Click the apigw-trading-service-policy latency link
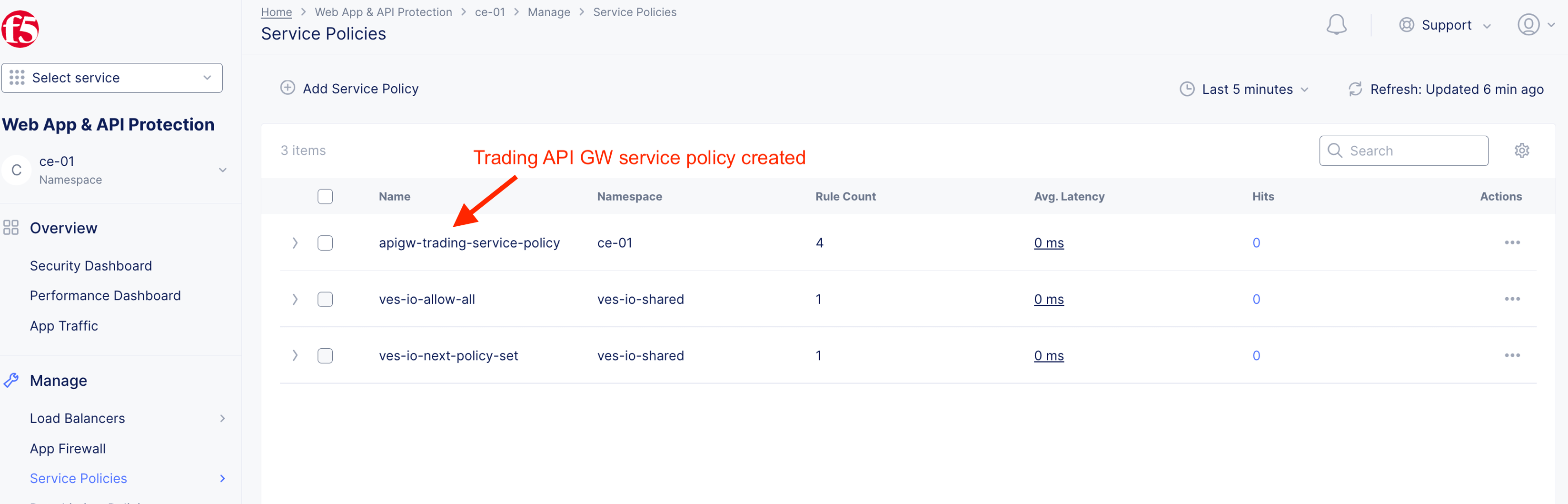 click(1048, 243)
